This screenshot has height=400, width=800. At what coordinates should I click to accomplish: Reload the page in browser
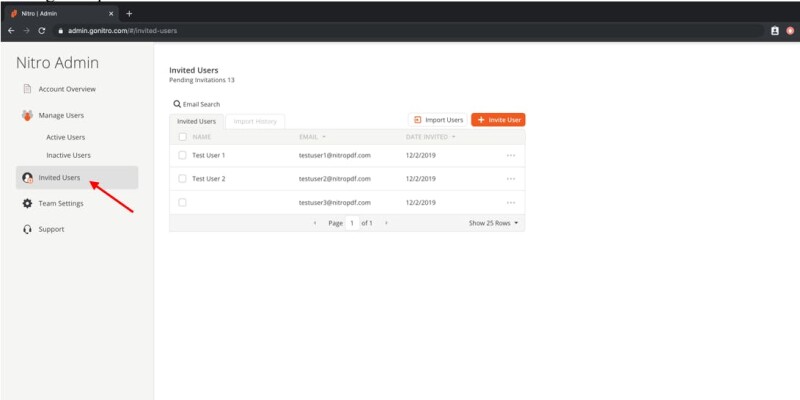42,31
